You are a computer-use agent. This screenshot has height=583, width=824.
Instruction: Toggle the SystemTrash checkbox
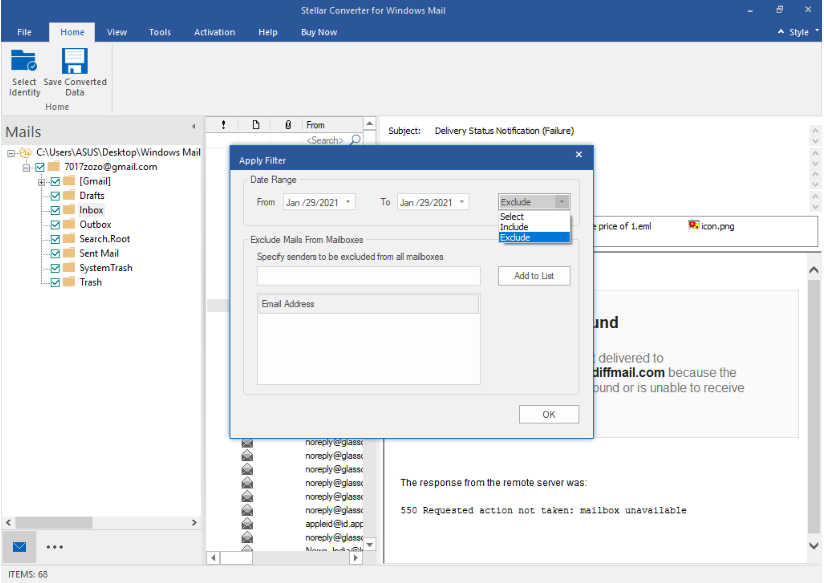click(x=55, y=268)
